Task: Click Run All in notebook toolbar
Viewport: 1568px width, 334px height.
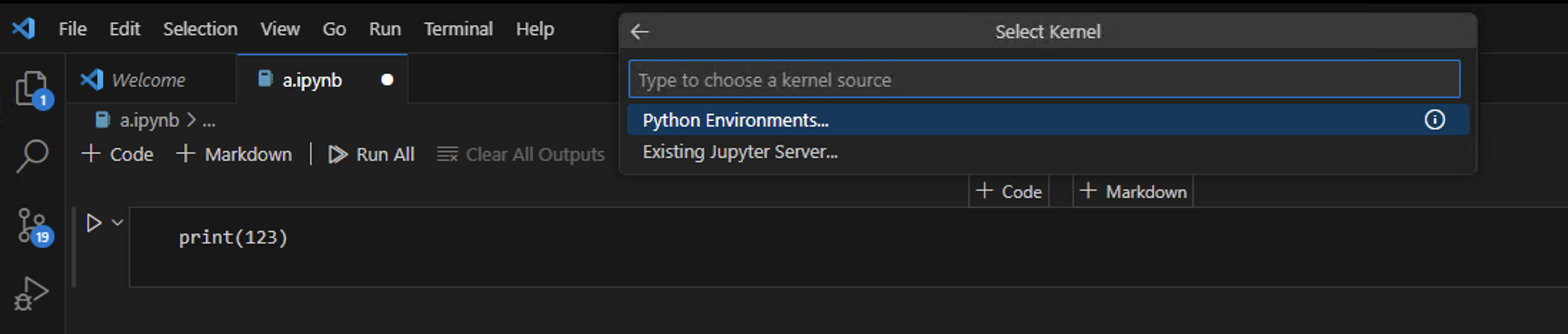Action: point(371,154)
